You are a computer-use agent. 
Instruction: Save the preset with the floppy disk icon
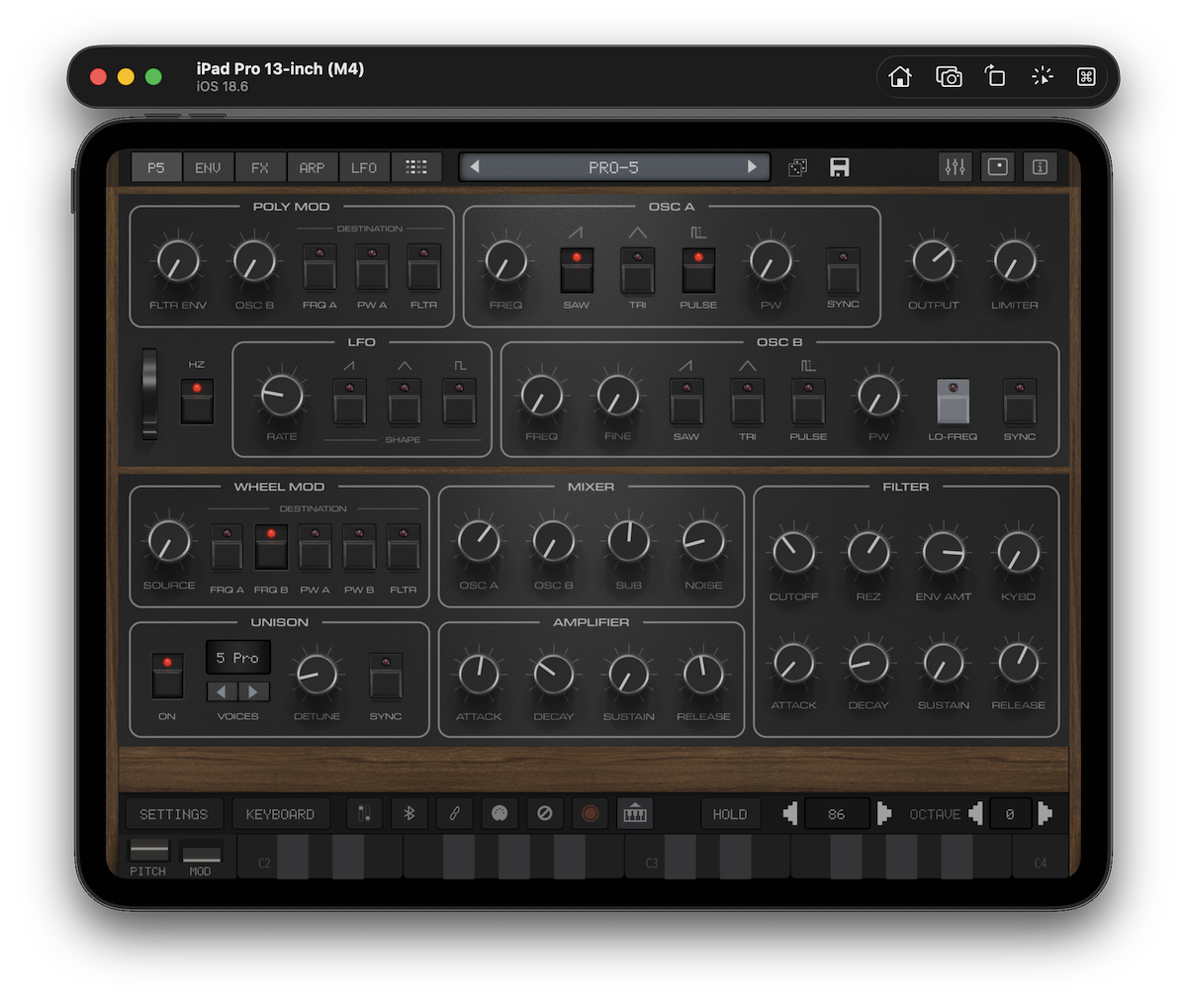[840, 167]
